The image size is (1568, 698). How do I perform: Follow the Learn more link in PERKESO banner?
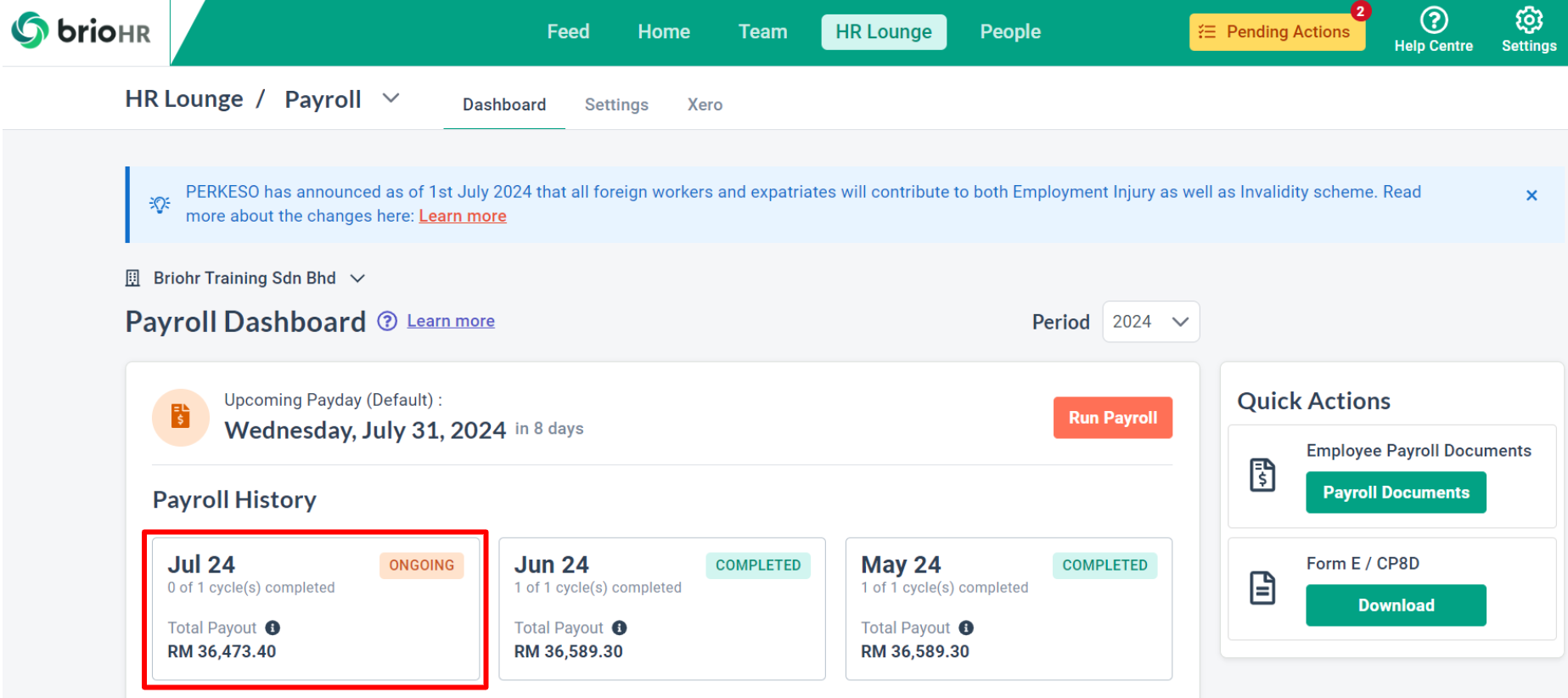click(x=463, y=216)
